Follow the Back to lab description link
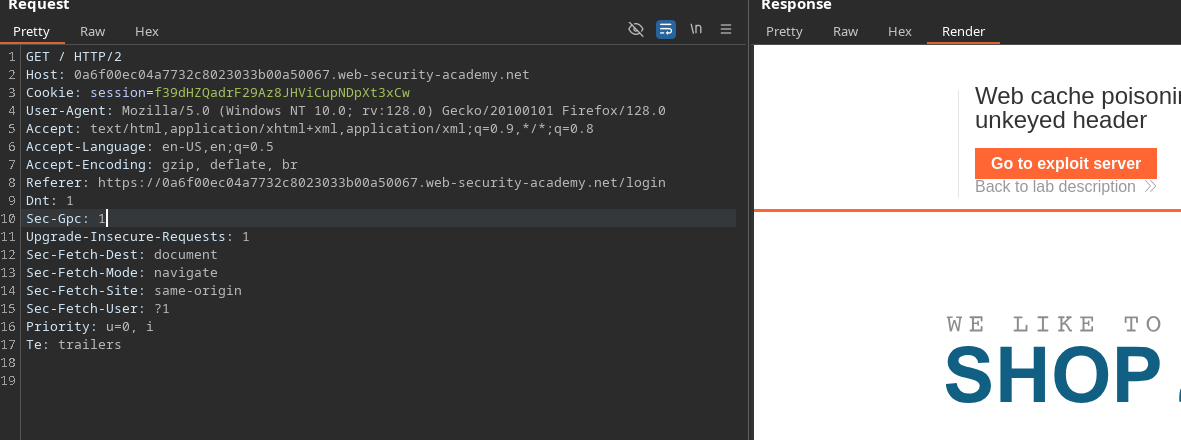 pos(1055,187)
